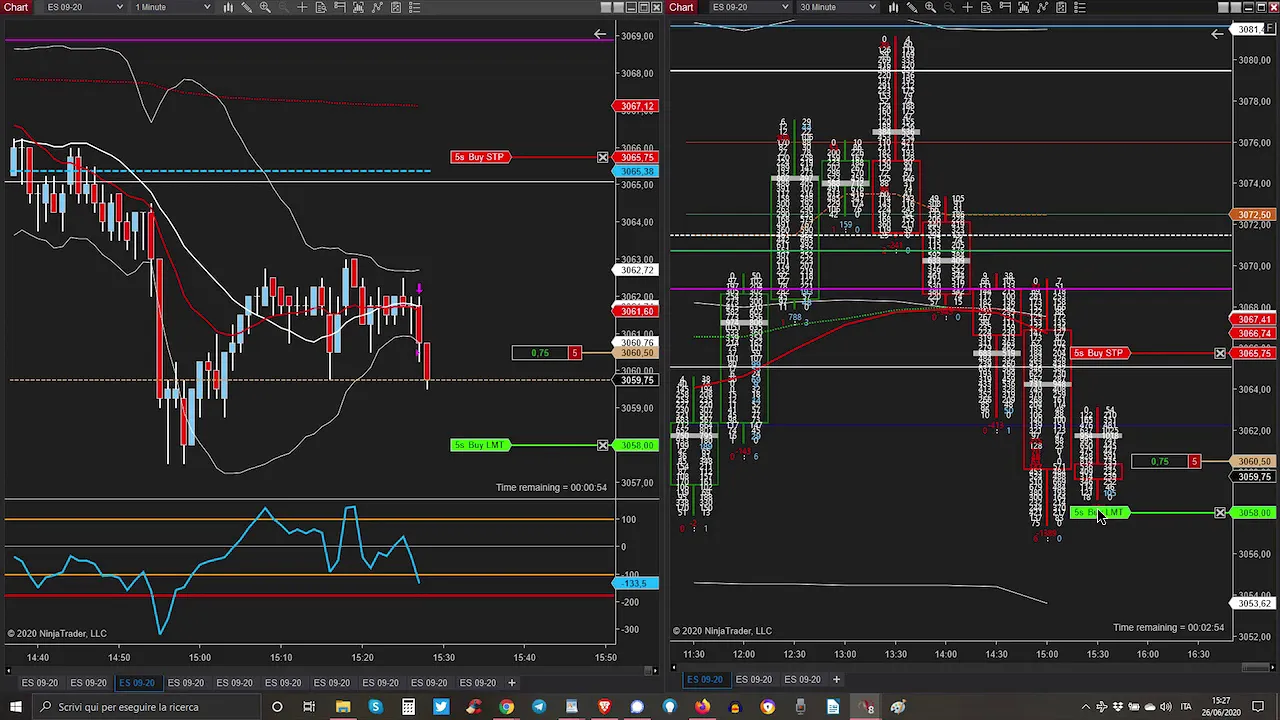Open the Chart menu of left window

click(16, 7)
